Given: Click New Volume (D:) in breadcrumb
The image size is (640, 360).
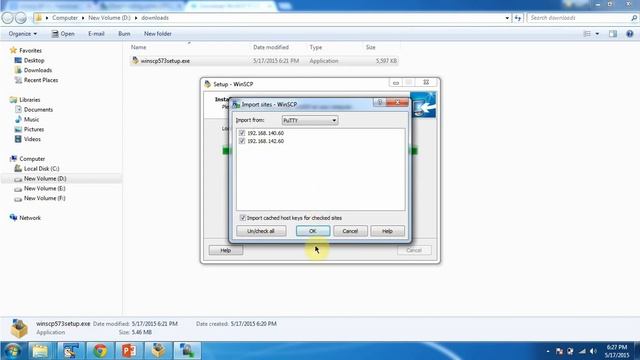Looking at the screenshot, I should (109, 18).
